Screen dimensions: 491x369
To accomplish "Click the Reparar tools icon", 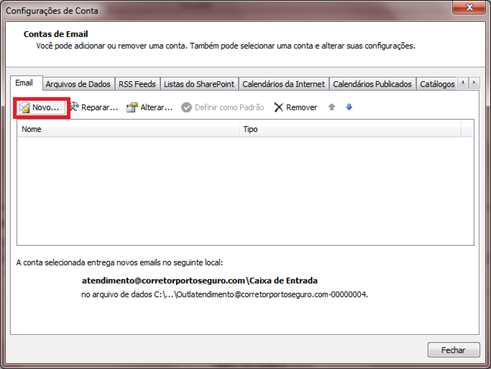I will (x=74, y=107).
